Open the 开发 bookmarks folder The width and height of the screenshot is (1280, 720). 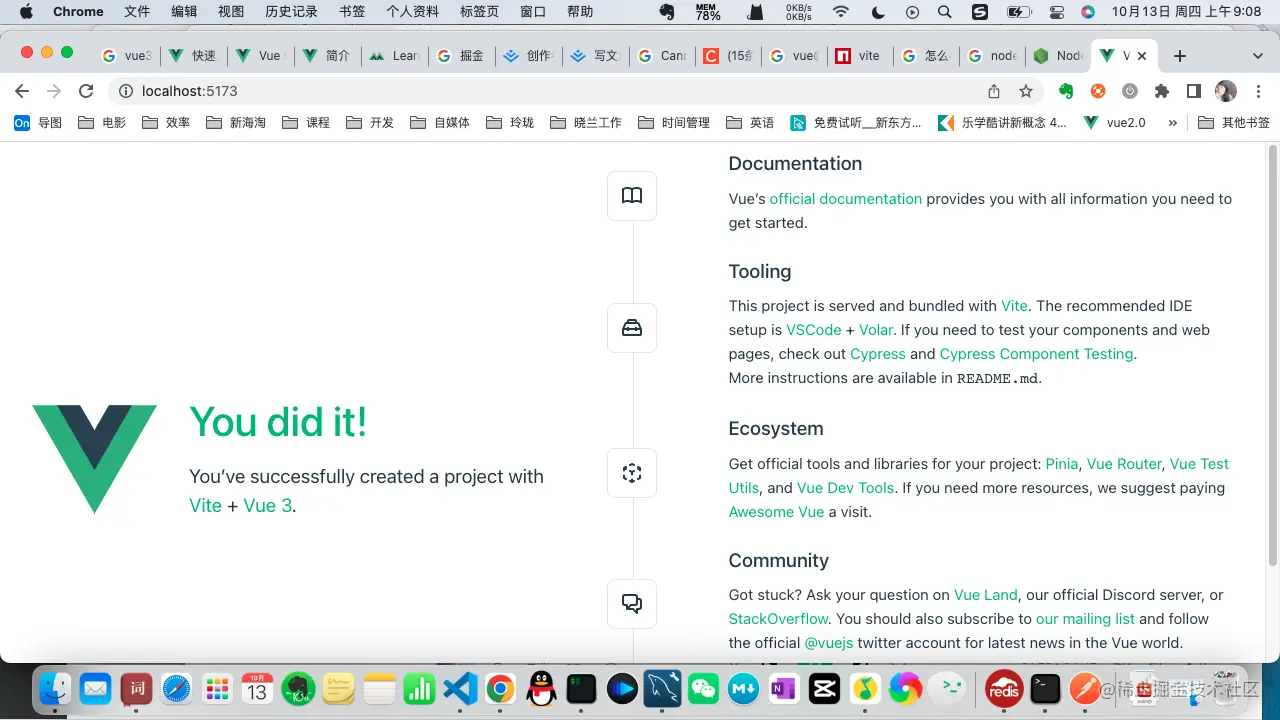click(370, 123)
